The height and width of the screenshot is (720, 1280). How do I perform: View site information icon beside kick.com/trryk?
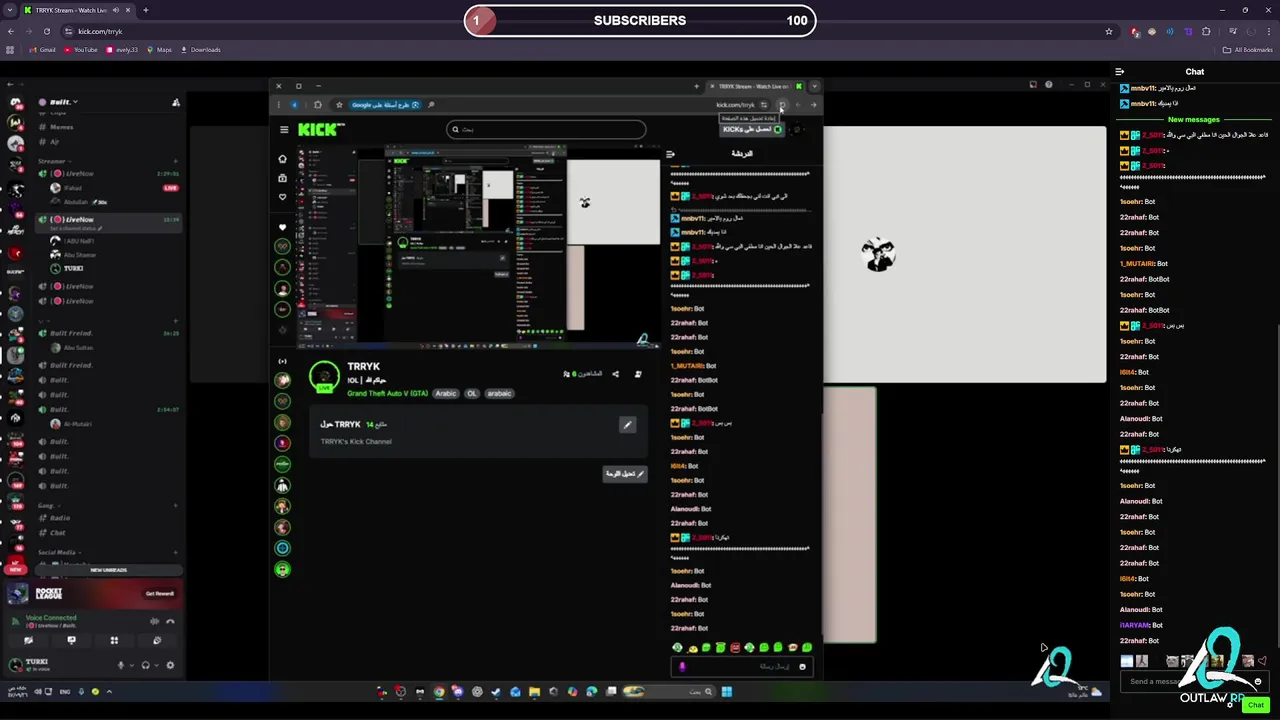pyautogui.click(x=68, y=31)
